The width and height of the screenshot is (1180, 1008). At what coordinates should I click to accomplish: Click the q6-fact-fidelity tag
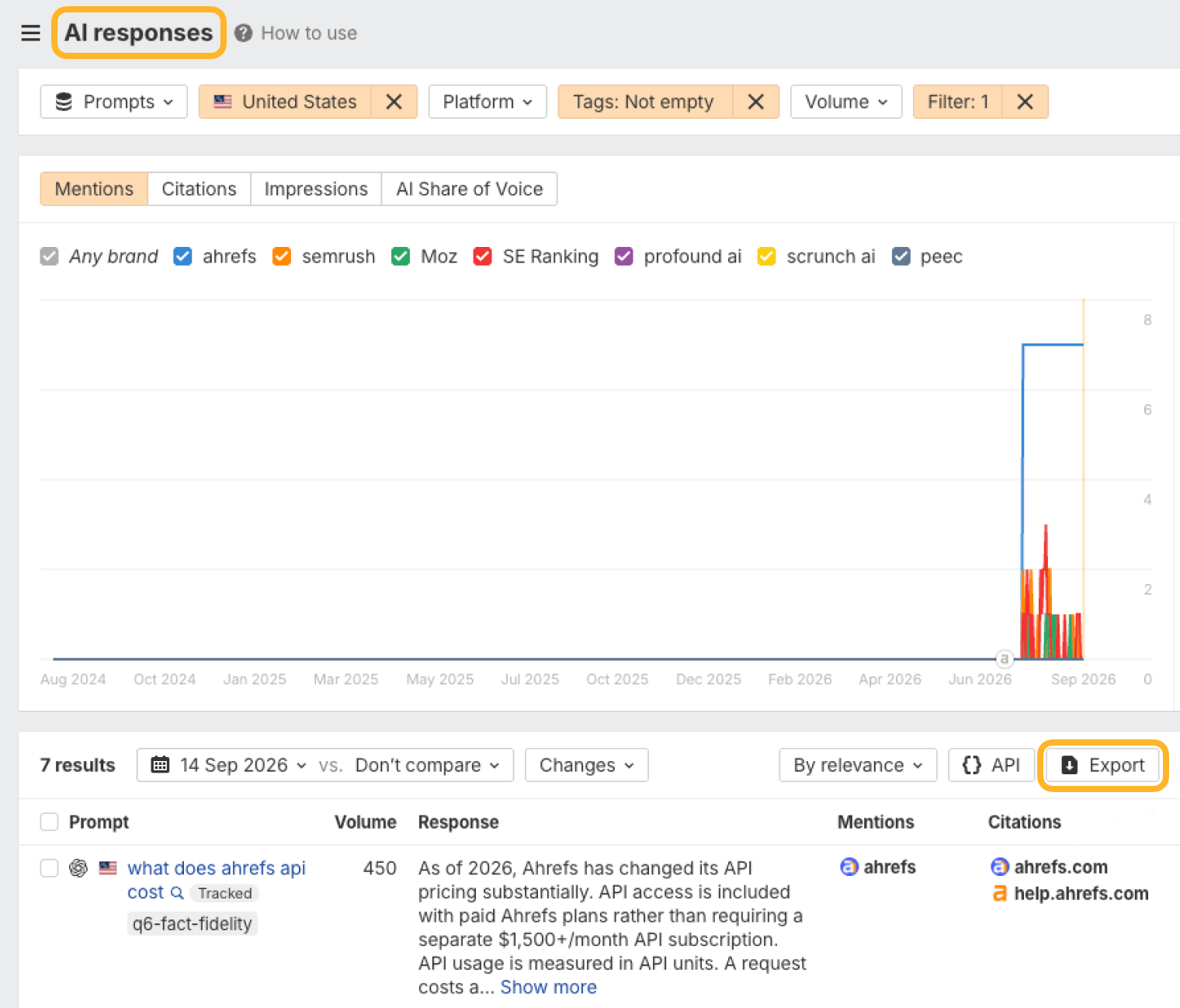click(192, 923)
